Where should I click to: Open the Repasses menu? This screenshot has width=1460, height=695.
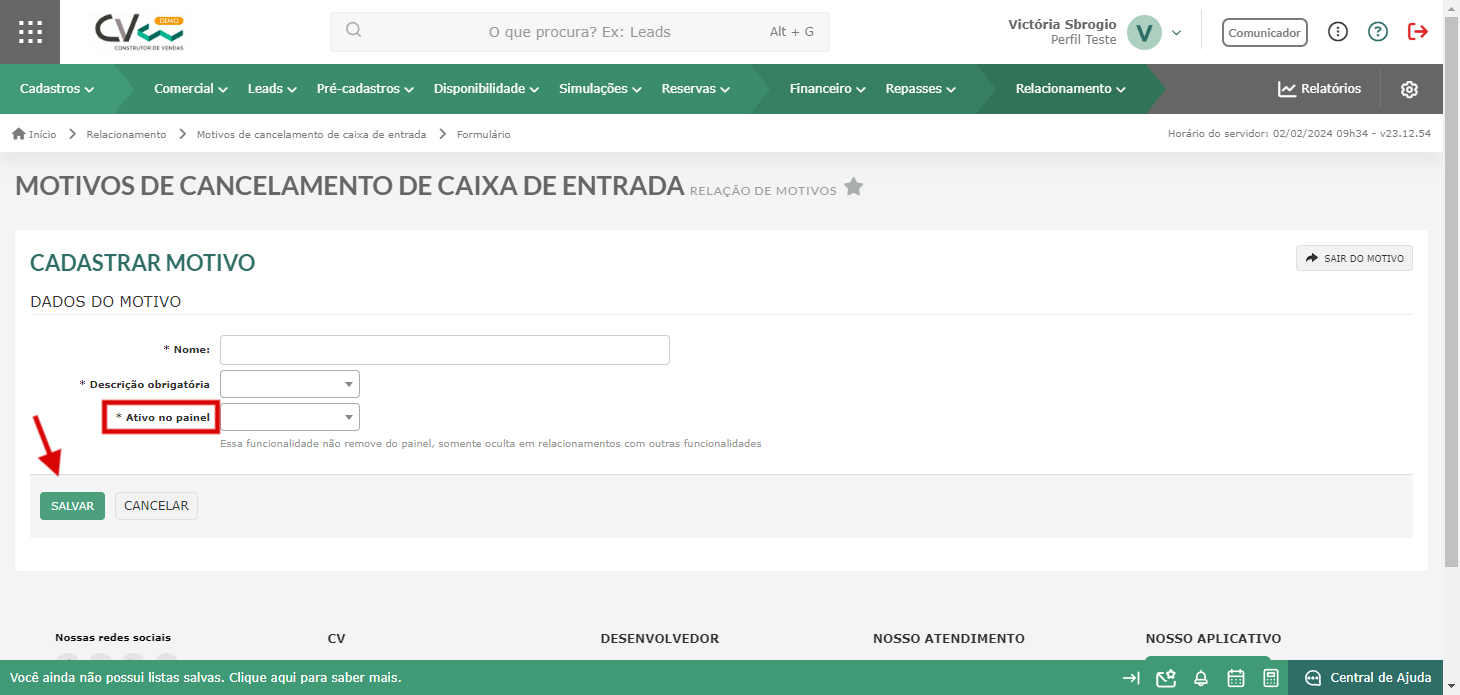click(x=921, y=89)
